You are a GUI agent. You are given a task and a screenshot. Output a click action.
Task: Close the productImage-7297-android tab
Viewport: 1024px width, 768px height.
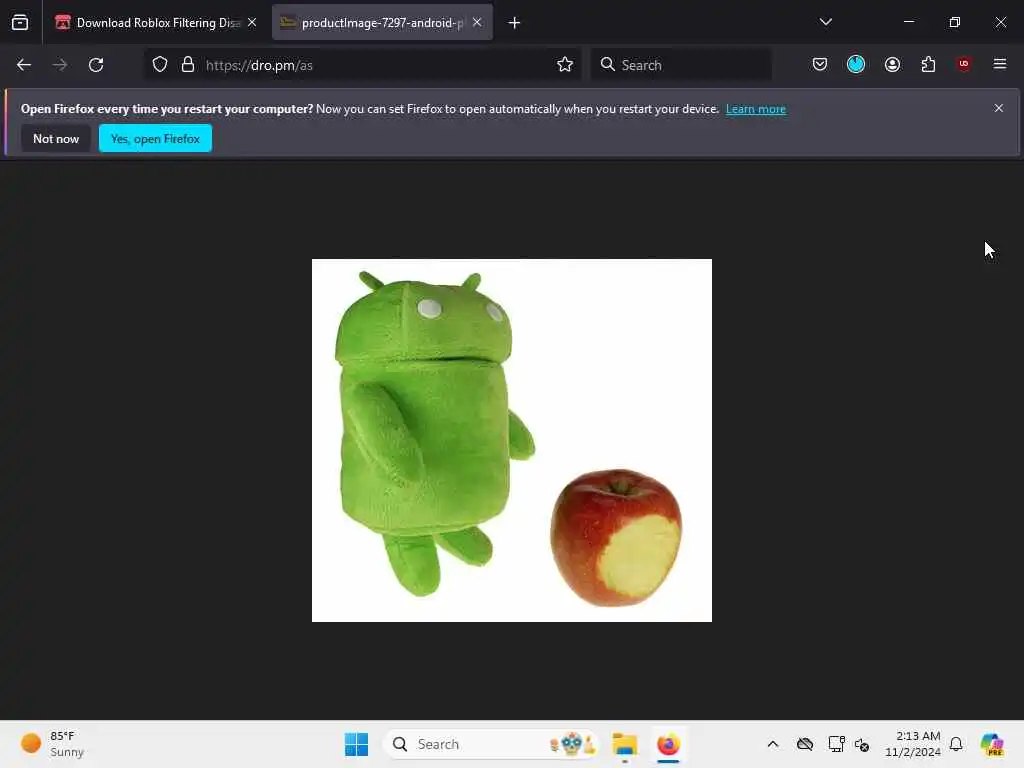click(477, 22)
